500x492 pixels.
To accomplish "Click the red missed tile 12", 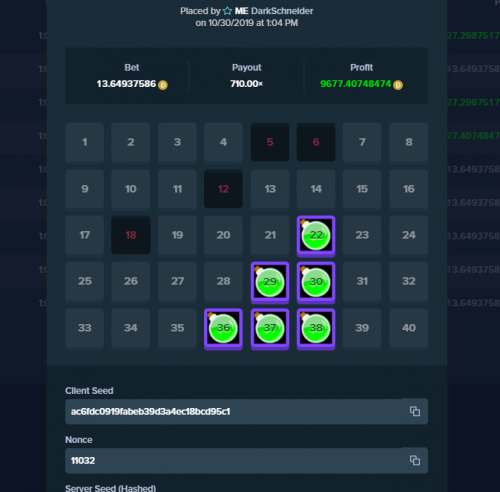I will 223,189.
